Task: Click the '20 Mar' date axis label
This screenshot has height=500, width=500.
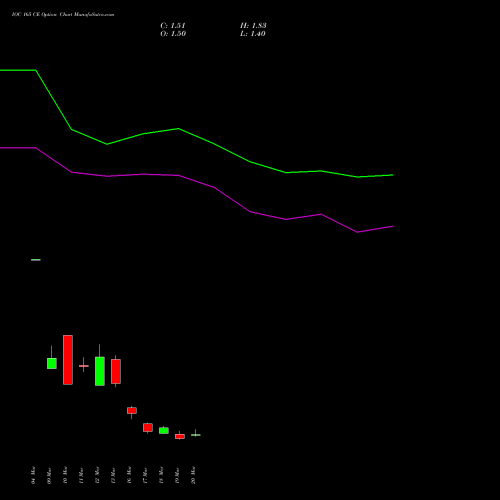Action: coord(193,475)
